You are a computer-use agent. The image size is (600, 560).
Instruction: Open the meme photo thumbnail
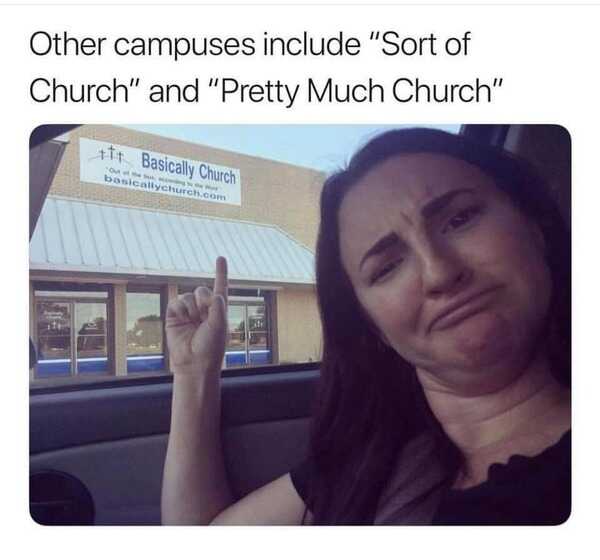coord(300,325)
